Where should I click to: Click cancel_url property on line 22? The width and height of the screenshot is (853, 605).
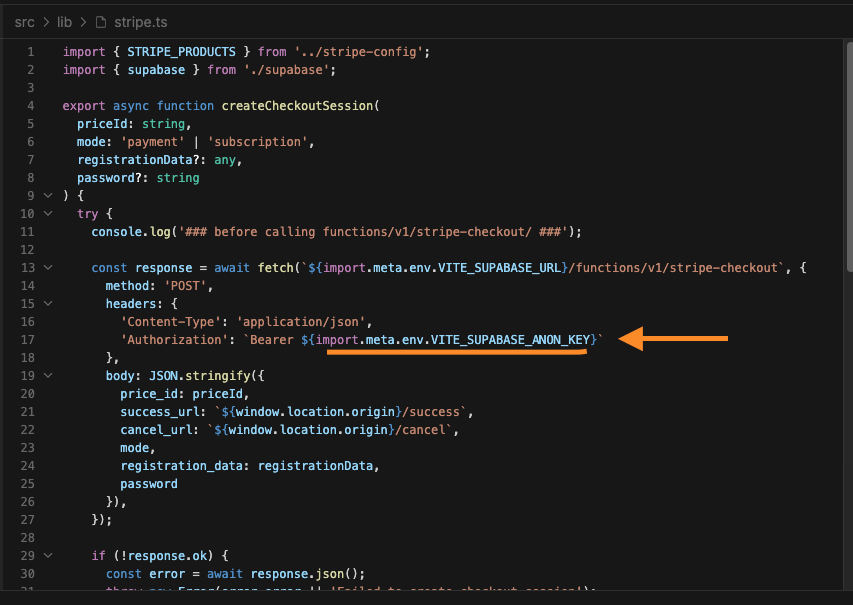click(x=156, y=429)
